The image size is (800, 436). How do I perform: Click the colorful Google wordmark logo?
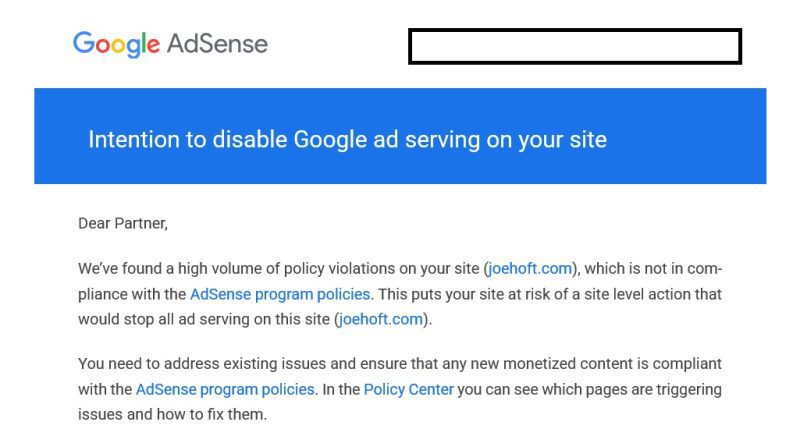pos(116,44)
